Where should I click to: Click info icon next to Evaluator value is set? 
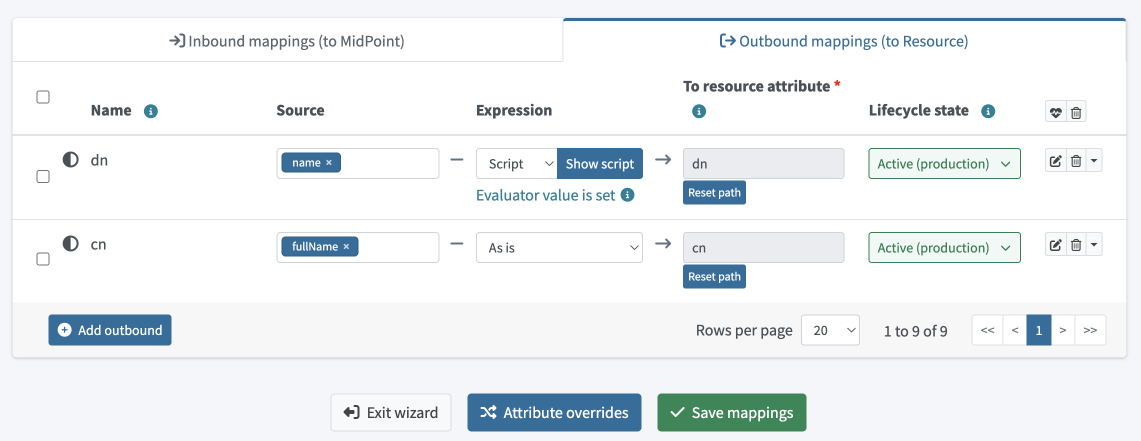tap(628, 196)
